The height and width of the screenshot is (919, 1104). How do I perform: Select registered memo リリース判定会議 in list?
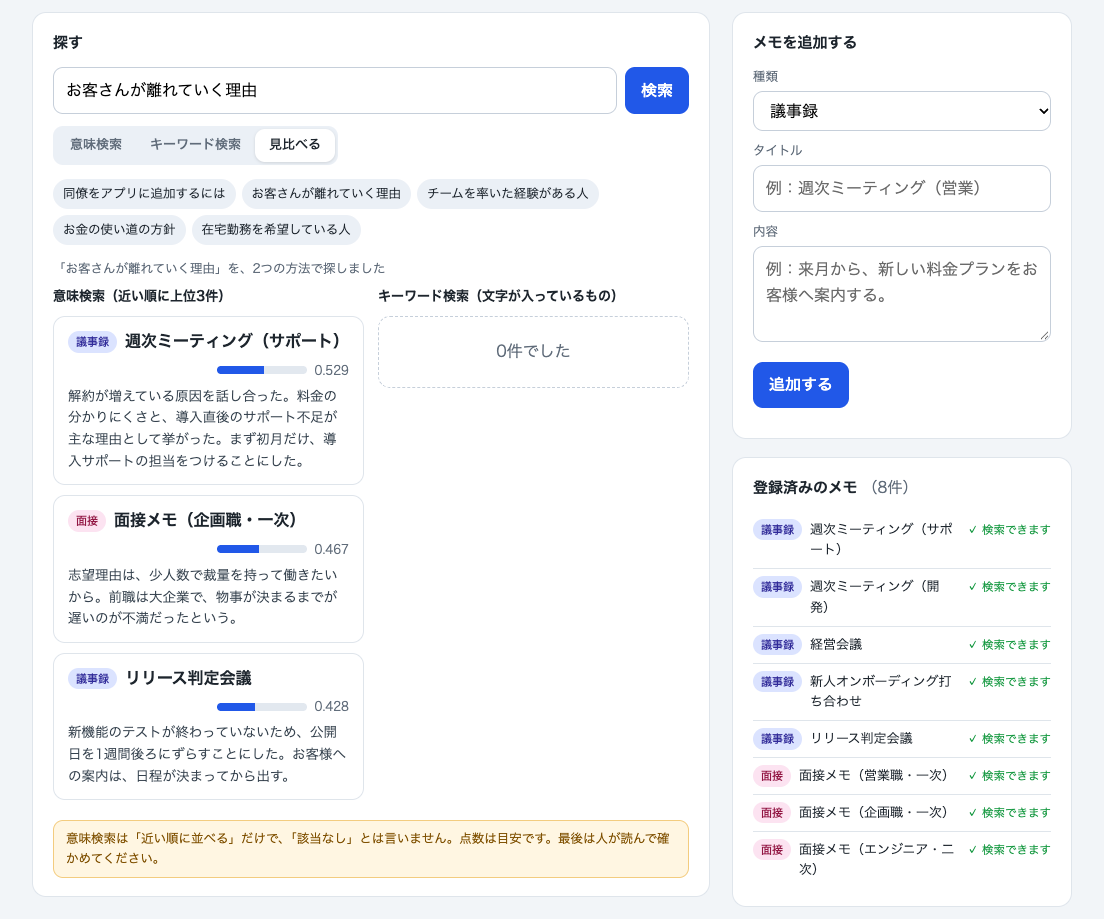point(901,739)
